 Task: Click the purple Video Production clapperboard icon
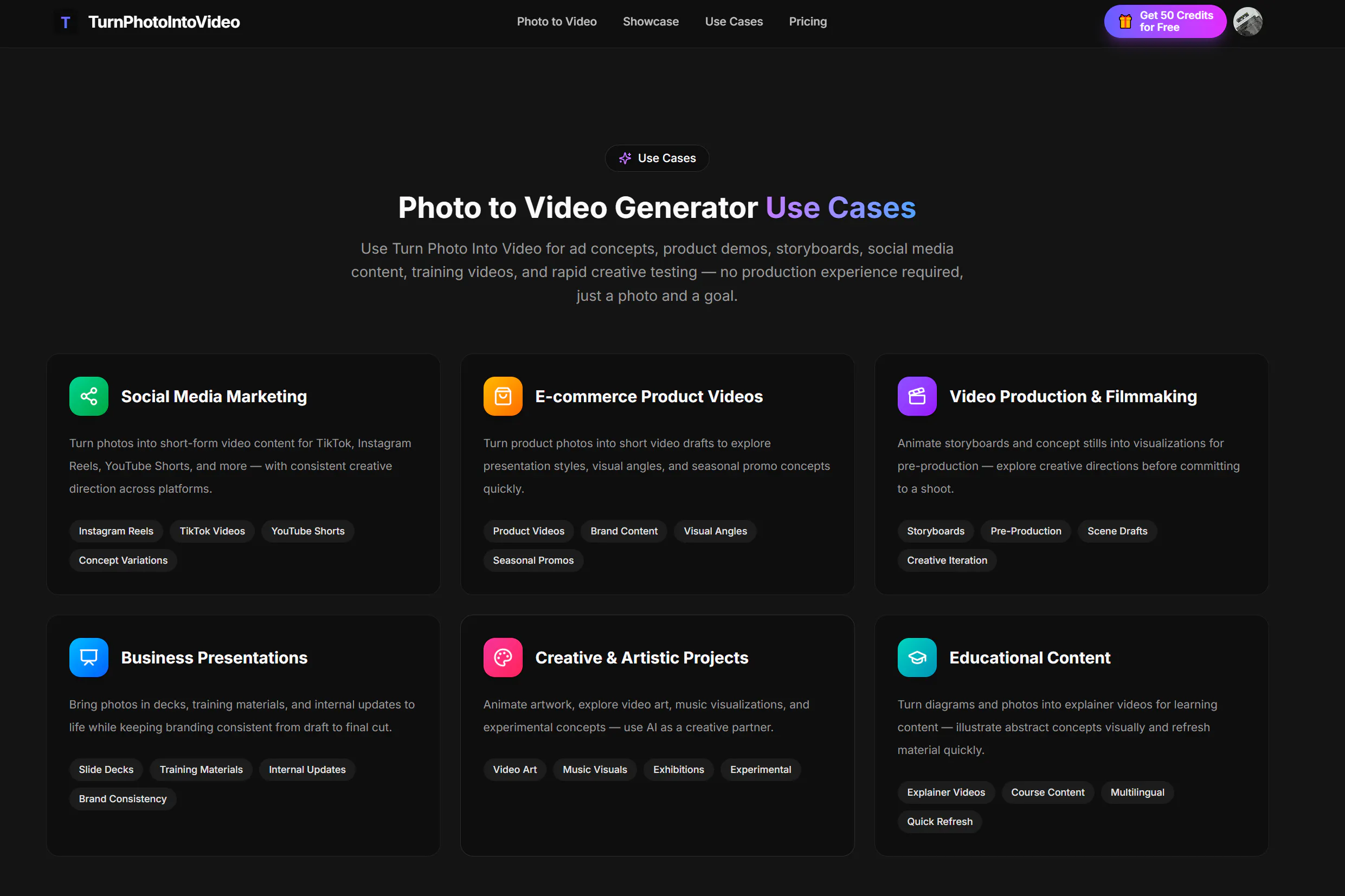pyautogui.click(x=917, y=396)
